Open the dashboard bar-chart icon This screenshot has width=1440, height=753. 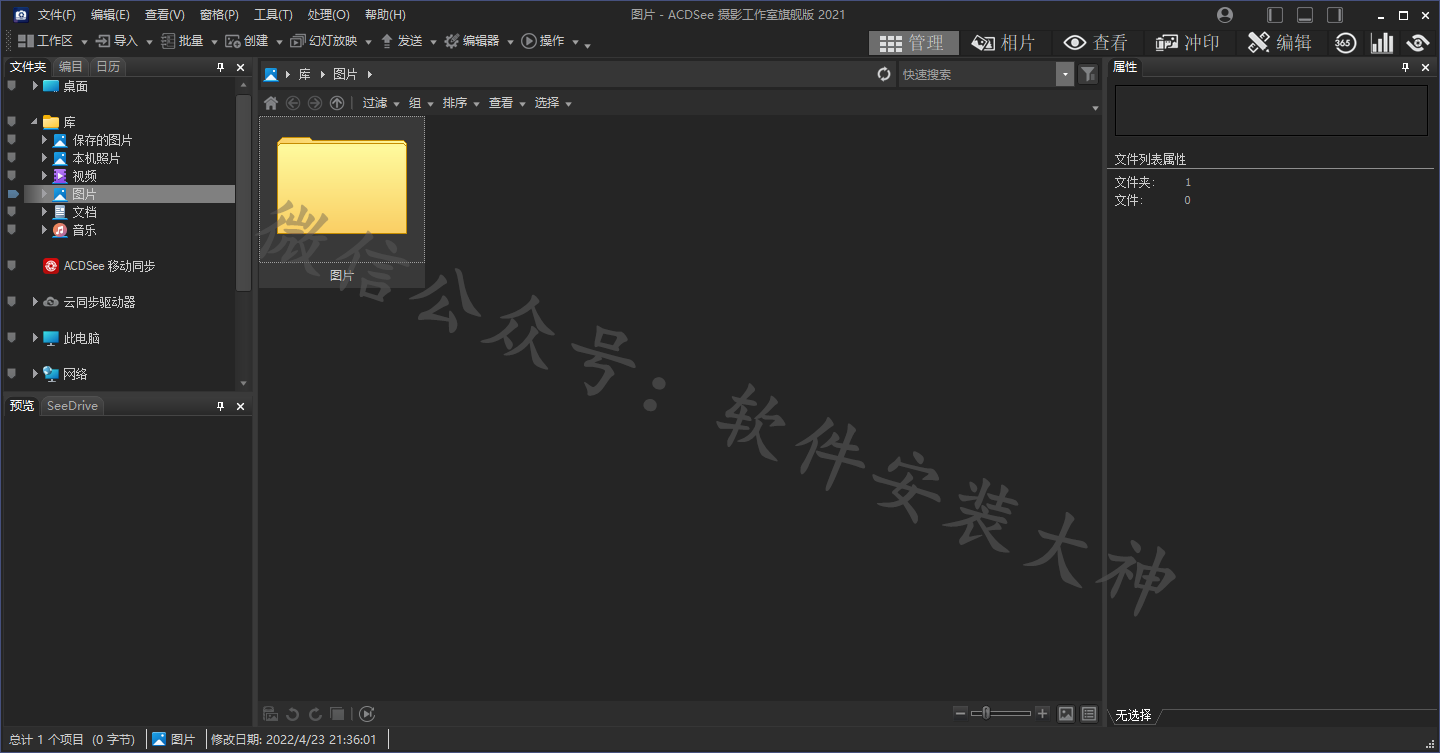click(1382, 42)
